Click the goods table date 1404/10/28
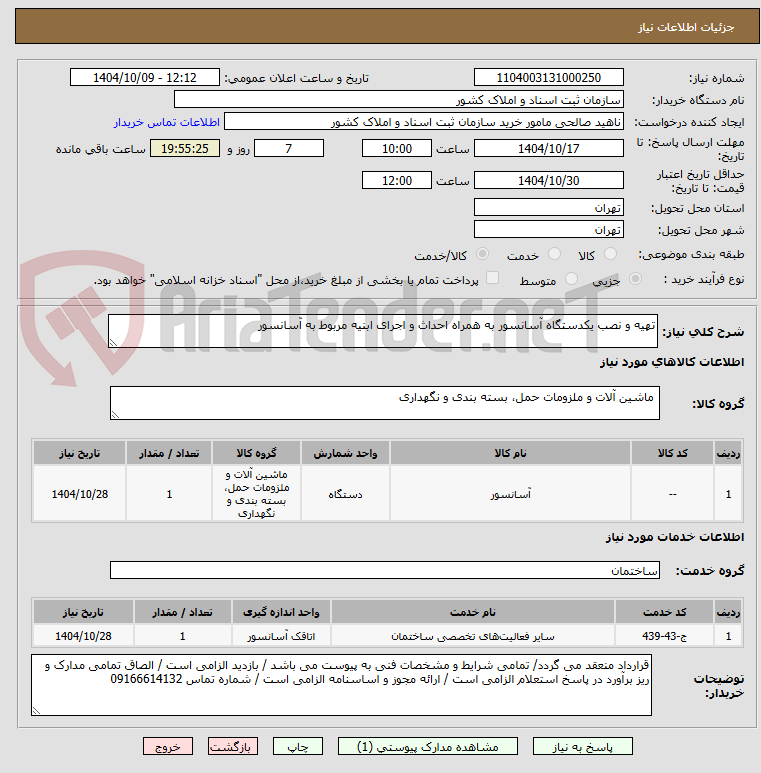 [x=79, y=494]
